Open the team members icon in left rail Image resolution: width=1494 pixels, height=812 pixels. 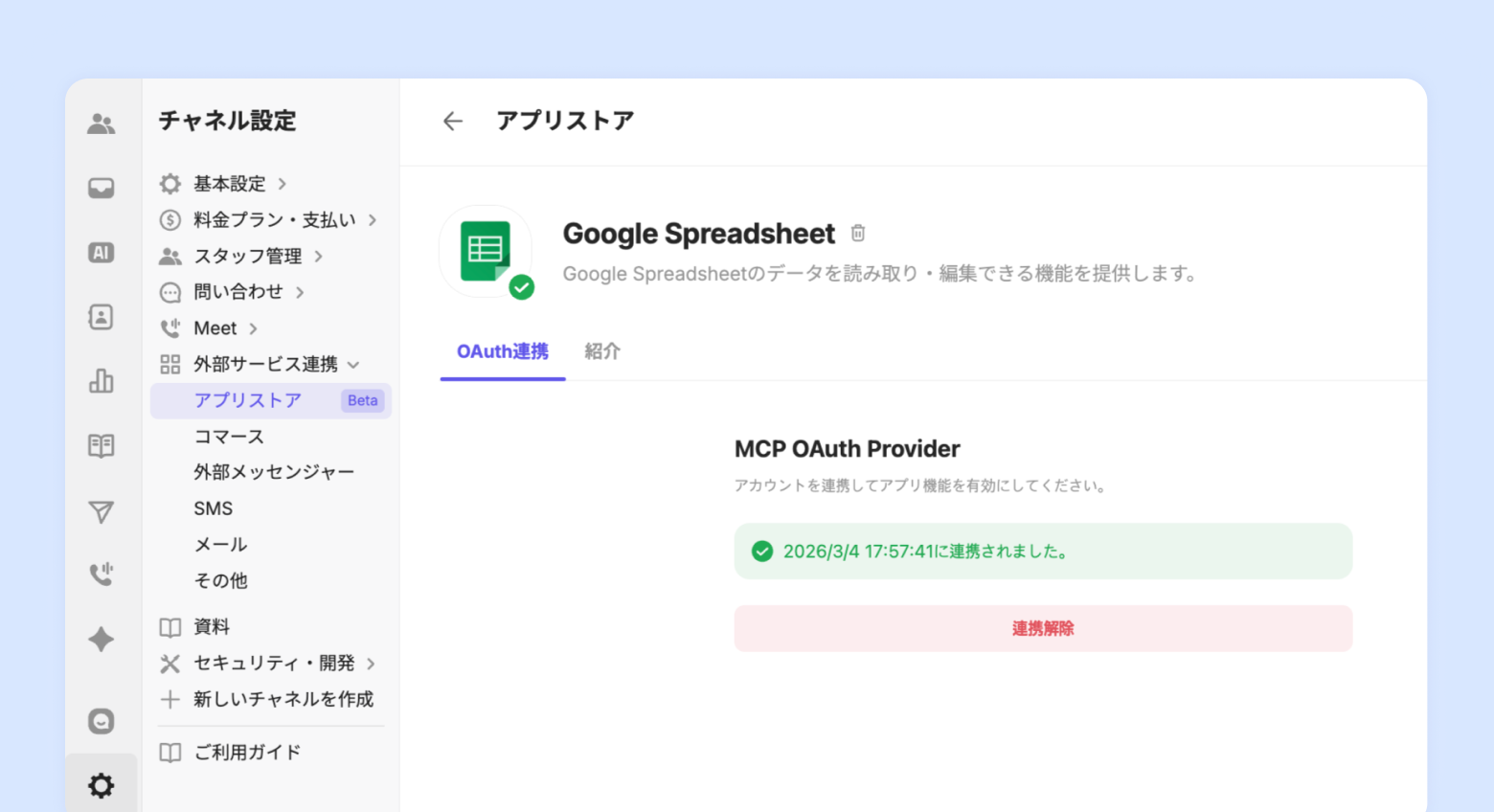point(101,124)
